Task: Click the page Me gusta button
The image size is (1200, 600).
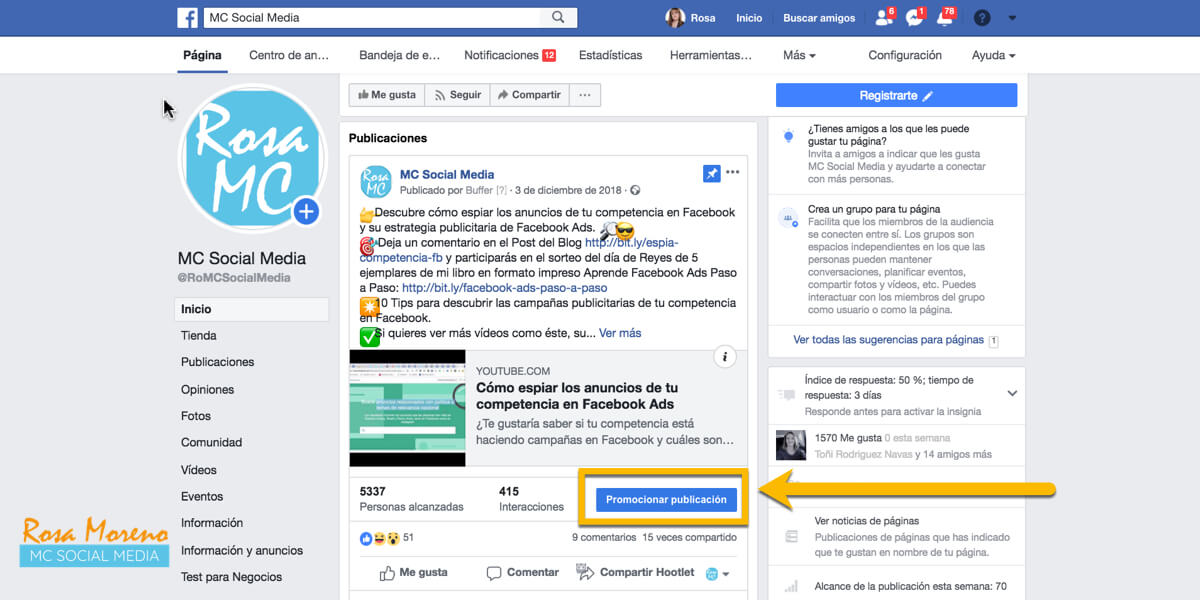Action: coord(386,95)
